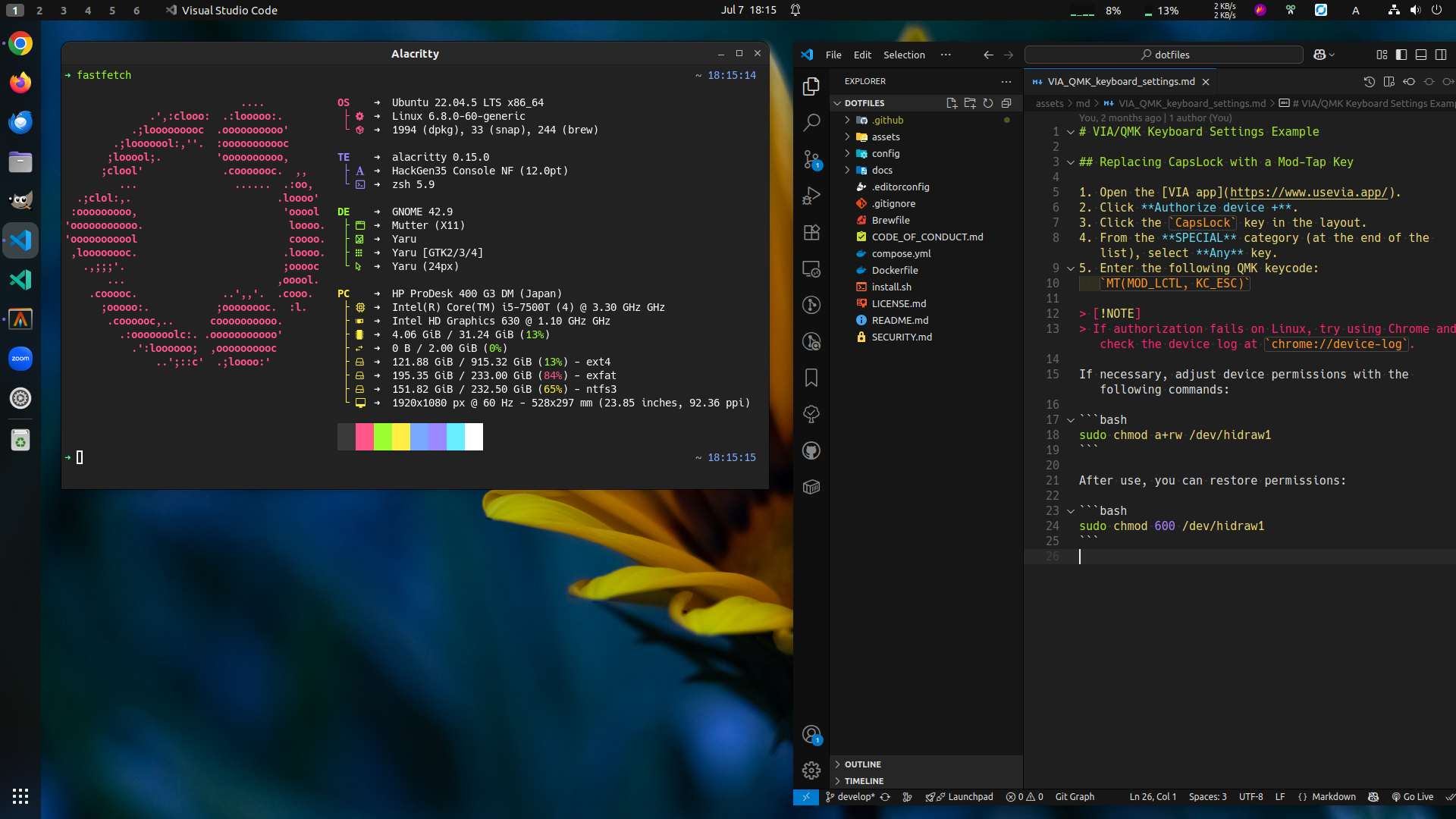This screenshot has width=1456, height=819.
Task: Open the markdown preview to the side
Action: 1389,81
